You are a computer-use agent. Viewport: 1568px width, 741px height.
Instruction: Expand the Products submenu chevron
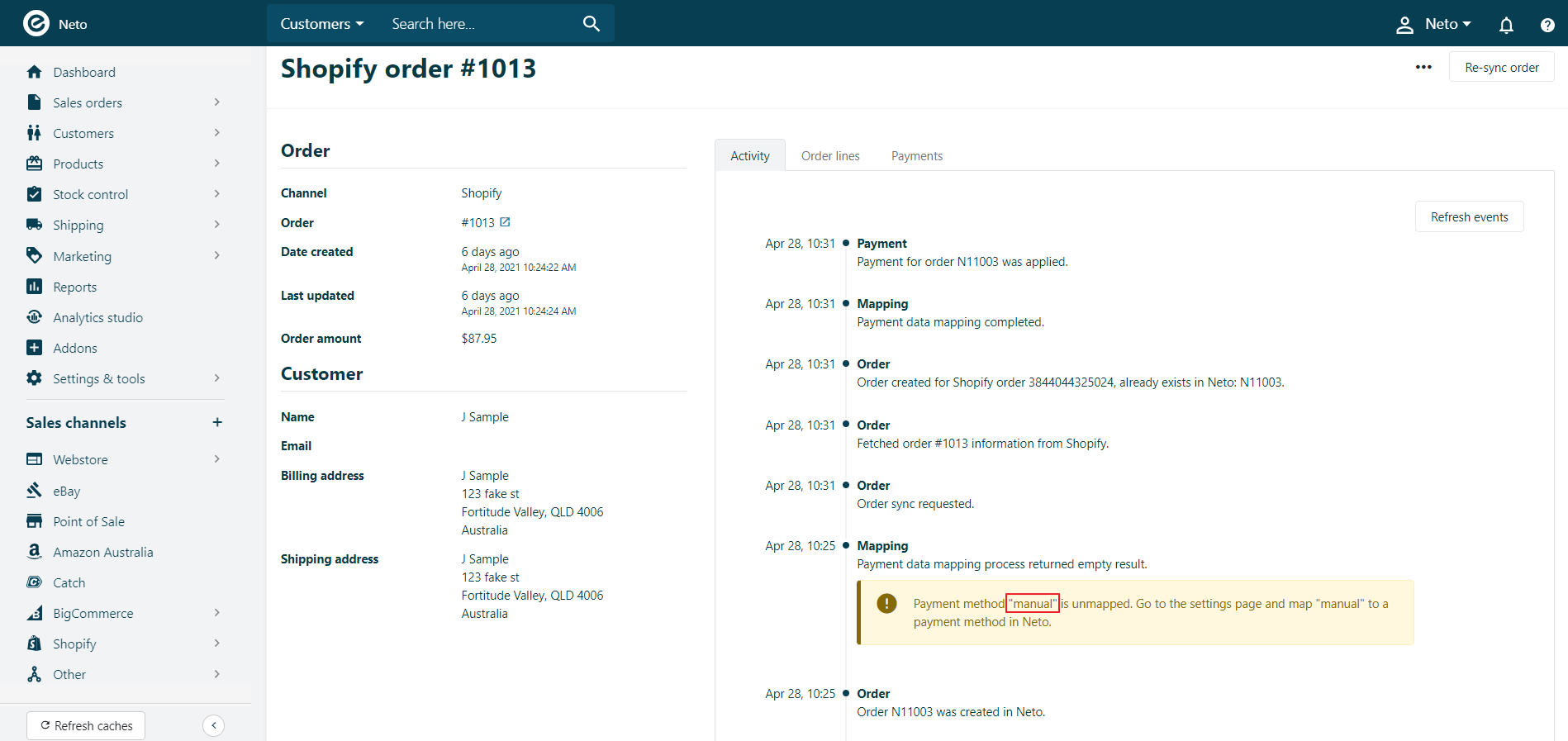[x=217, y=164]
